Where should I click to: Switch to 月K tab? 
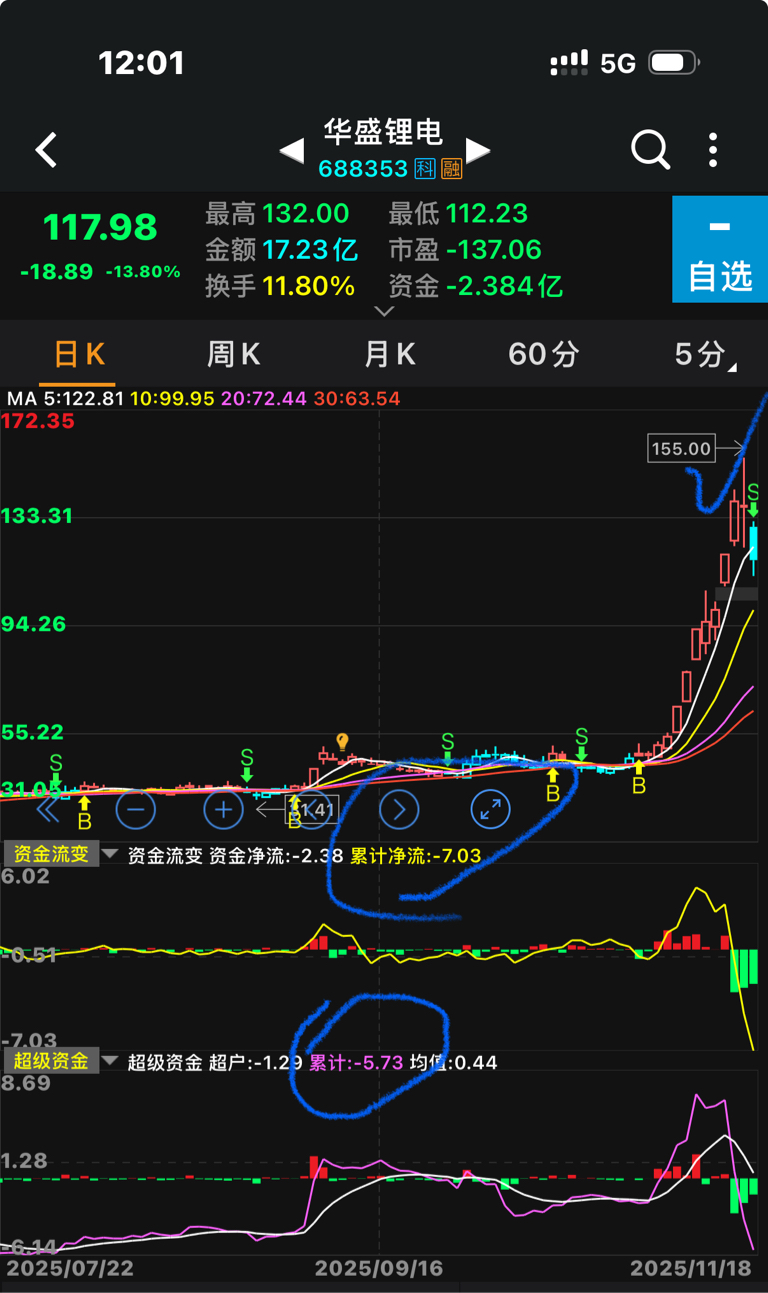point(389,354)
